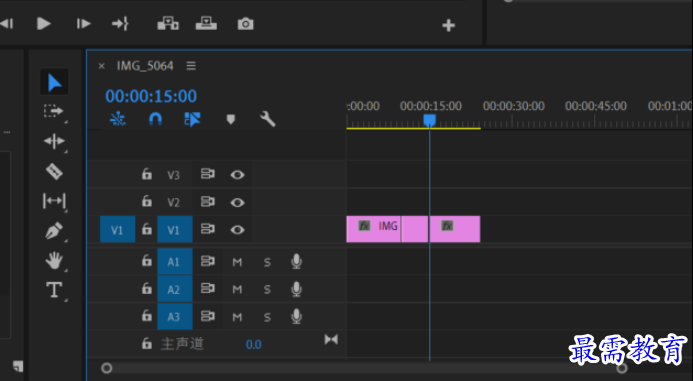Toggle insert sequences as nests

tap(118, 119)
